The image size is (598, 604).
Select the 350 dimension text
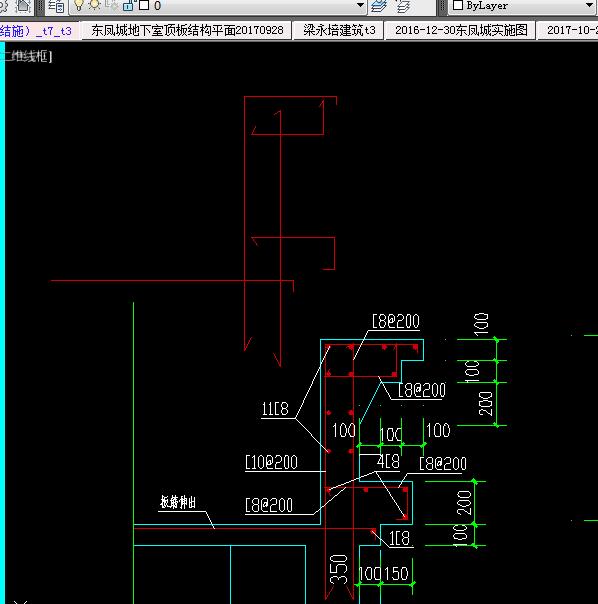[x=339, y=569]
